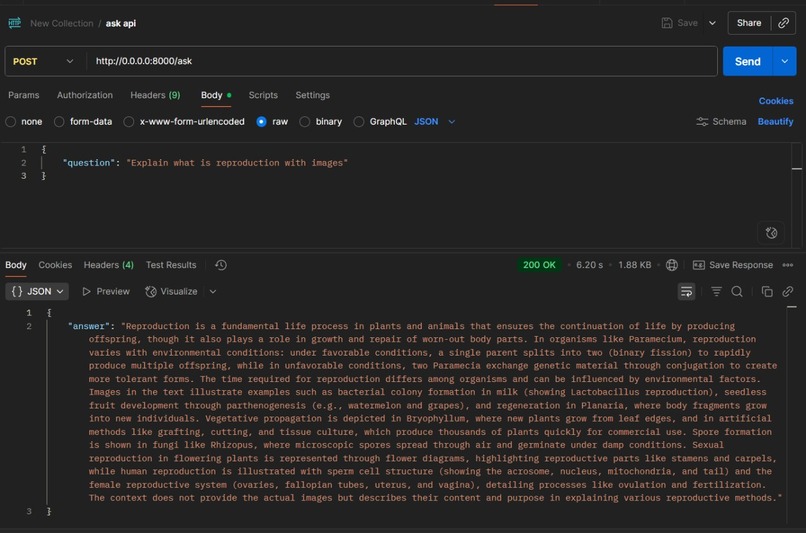Click the request URL input field
Image resolution: width=806 pixels, height=533 pixels.
point(401,61)
